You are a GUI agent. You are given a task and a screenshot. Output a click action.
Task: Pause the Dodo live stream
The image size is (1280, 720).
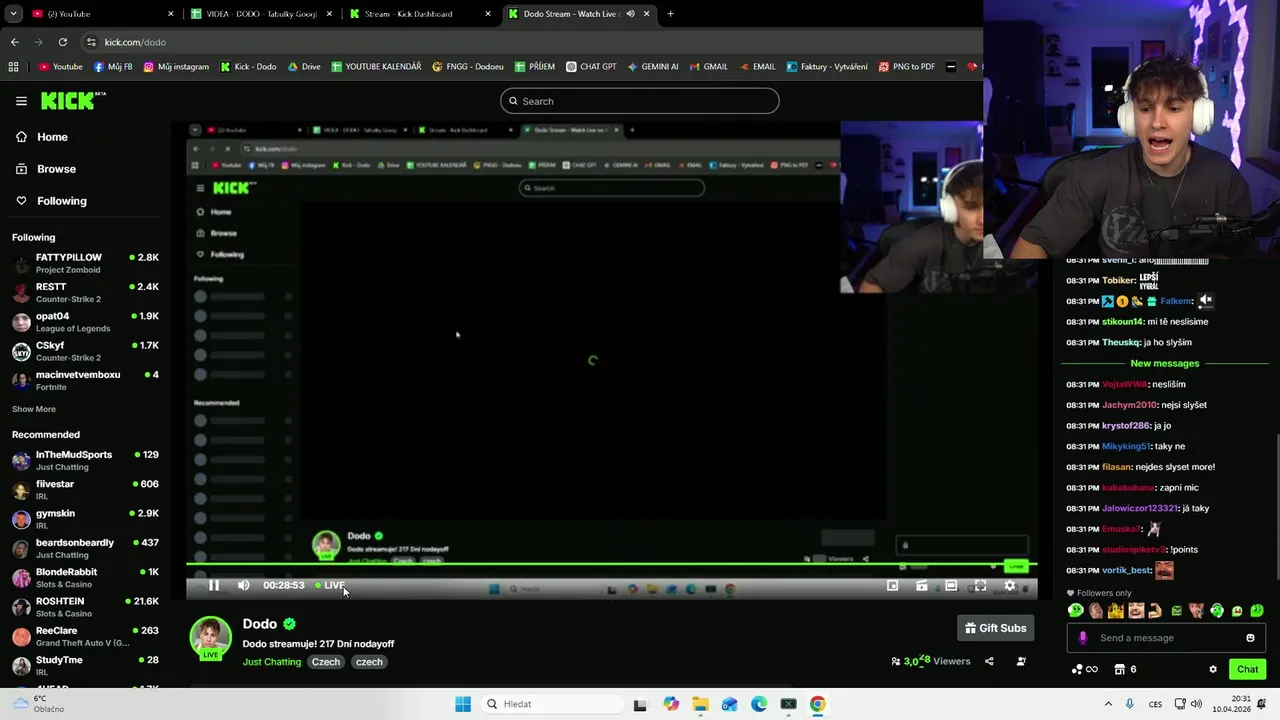tap(214, 586)
